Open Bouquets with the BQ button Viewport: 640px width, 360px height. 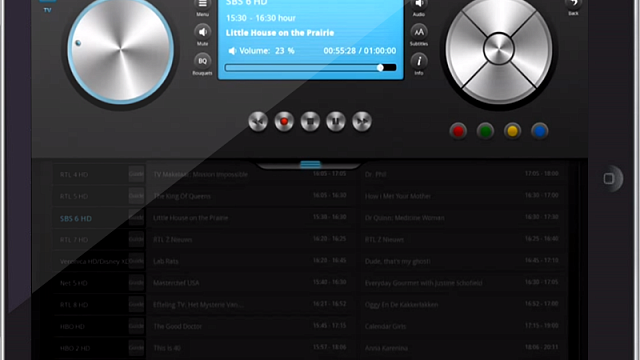click(202, 61)
